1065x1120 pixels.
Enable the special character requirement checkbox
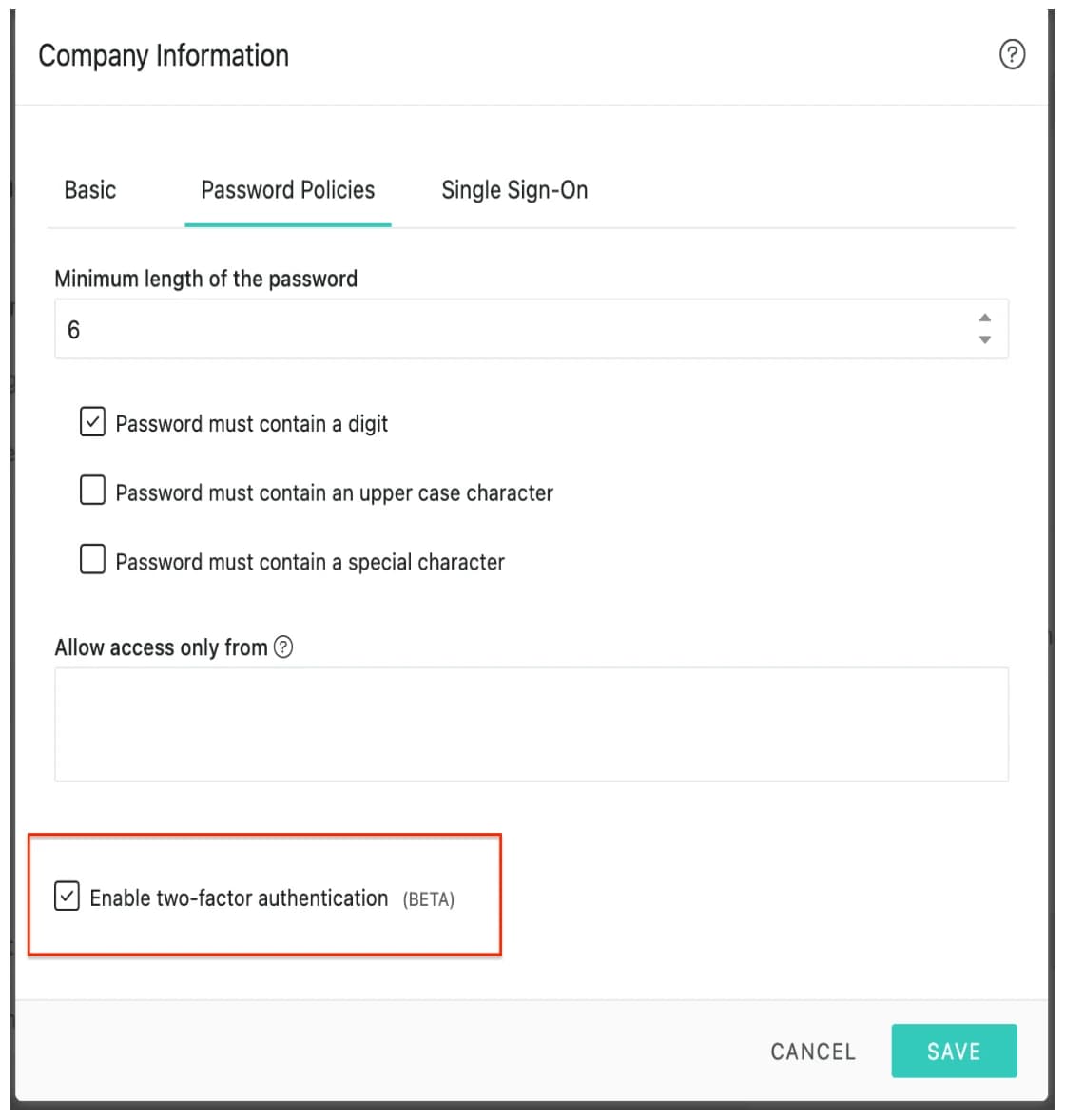tap(92, 559)
